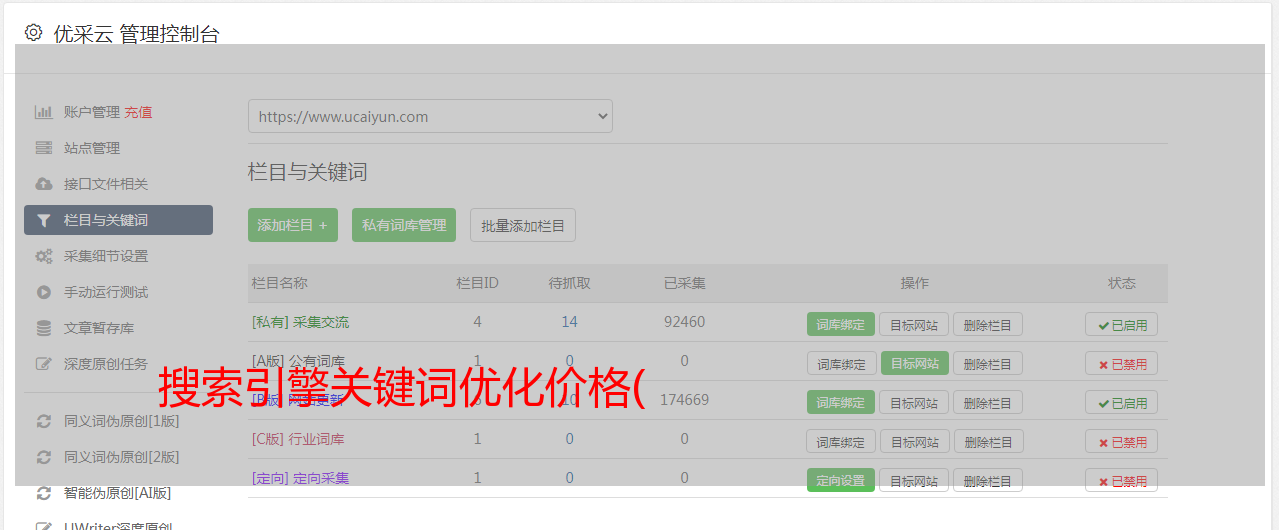Viewport: 1279px width, 530px height.
Task: Click the [定向] 定向采集 column name
Action: coord(300,478)
